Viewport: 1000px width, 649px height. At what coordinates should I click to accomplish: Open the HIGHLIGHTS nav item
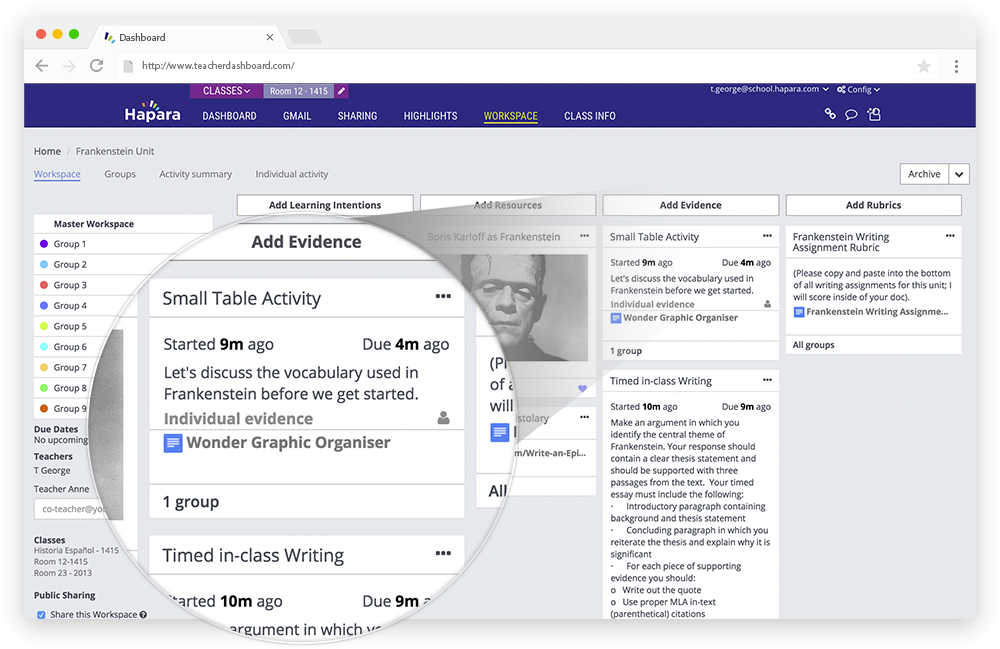click(430, 116)
